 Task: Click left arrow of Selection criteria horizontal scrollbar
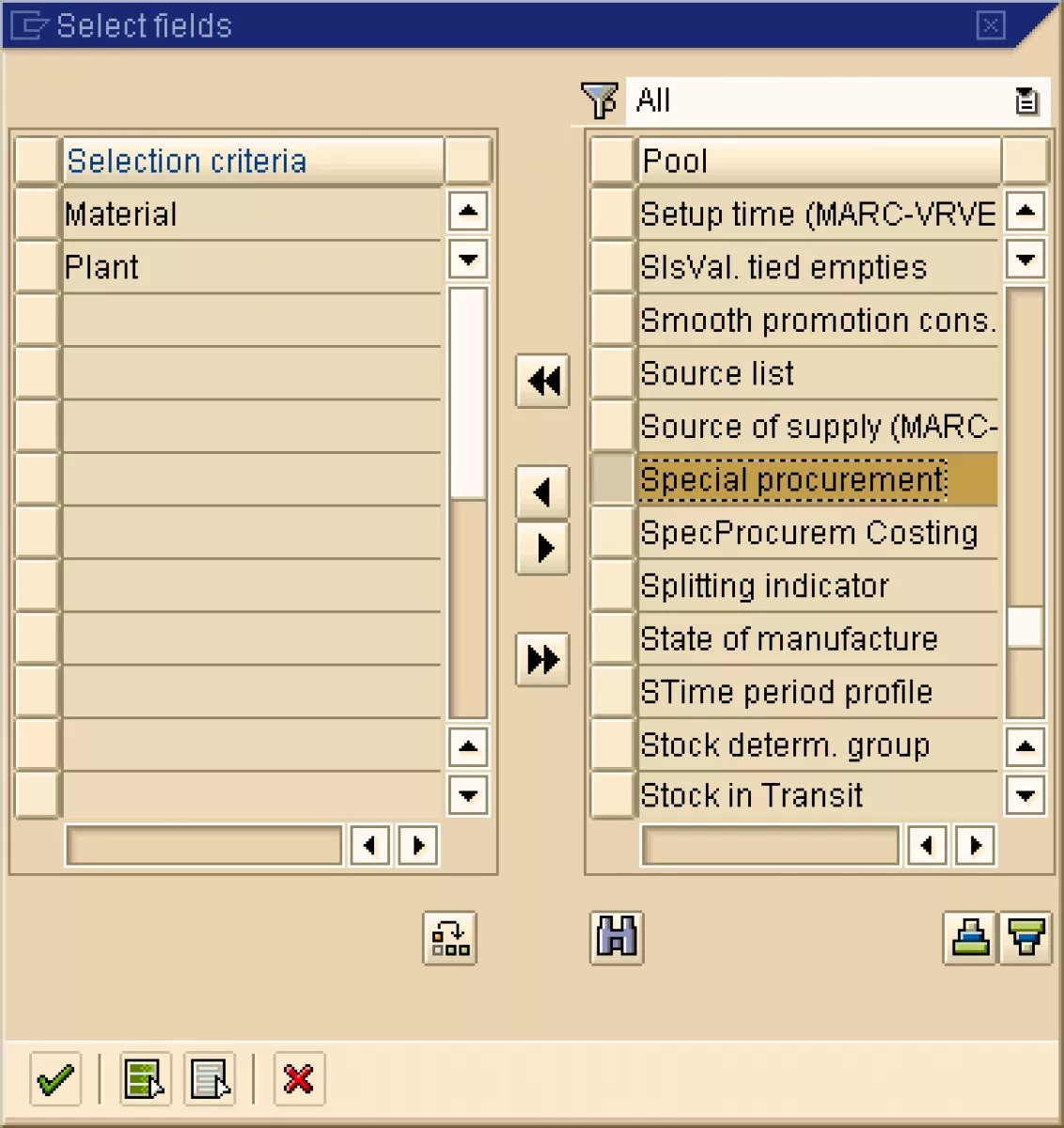[x=370, y=846]
